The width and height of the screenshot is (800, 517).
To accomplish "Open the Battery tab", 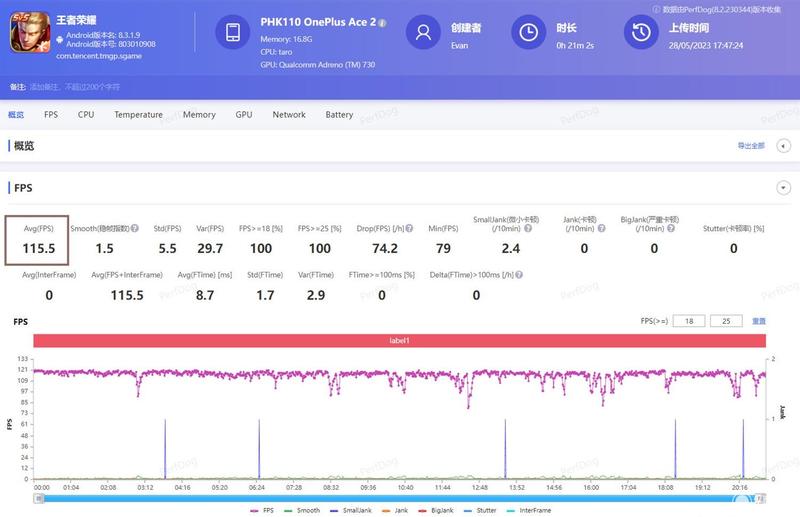I will [x=339, y=115].
